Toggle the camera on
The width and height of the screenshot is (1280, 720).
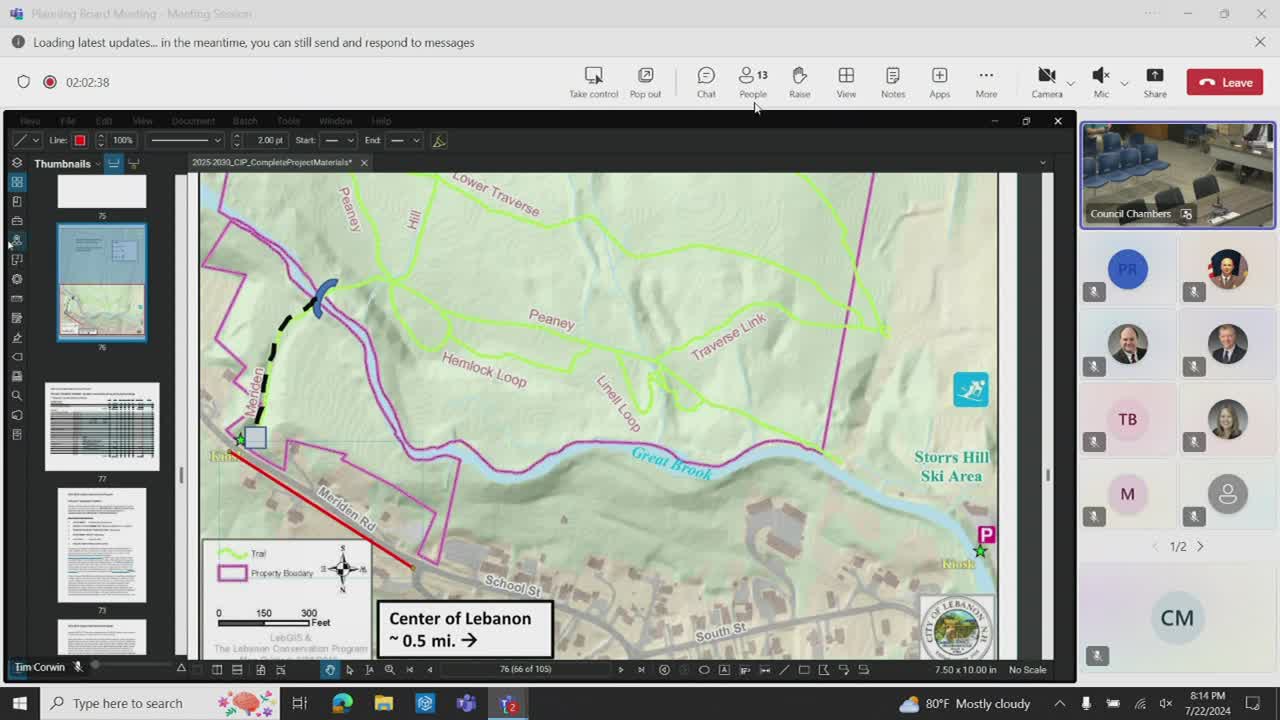pos(1046,82)
